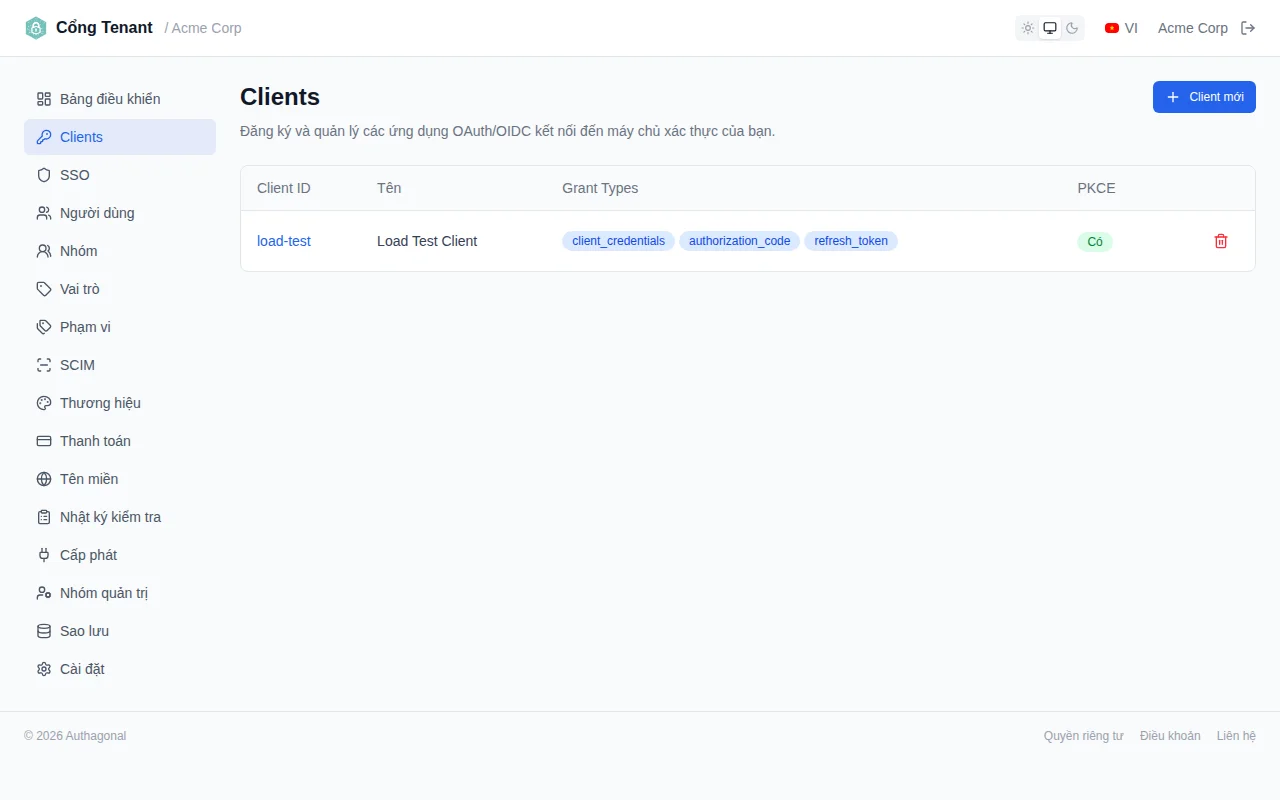Click the shield icon beside SSO
This screenshot has height=800, width=1280.
point(44,175)
